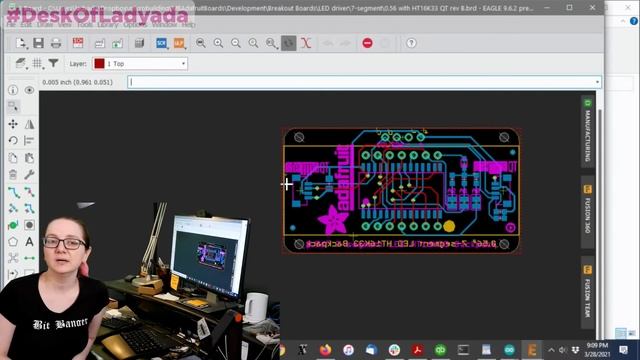Expand the Layer dropdown showing 1 Top
The image size is (640, 360).
(x=183, y=64)
